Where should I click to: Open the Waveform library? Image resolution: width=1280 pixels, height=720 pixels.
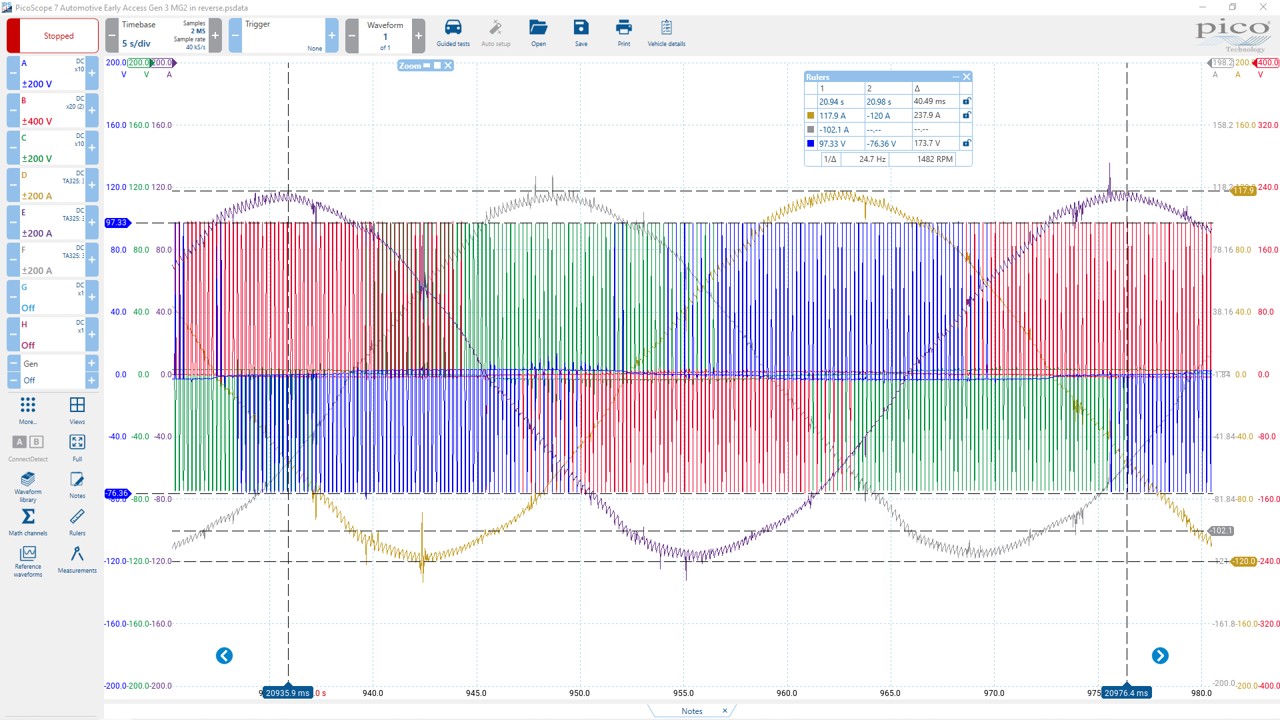(x=28, y=482)
